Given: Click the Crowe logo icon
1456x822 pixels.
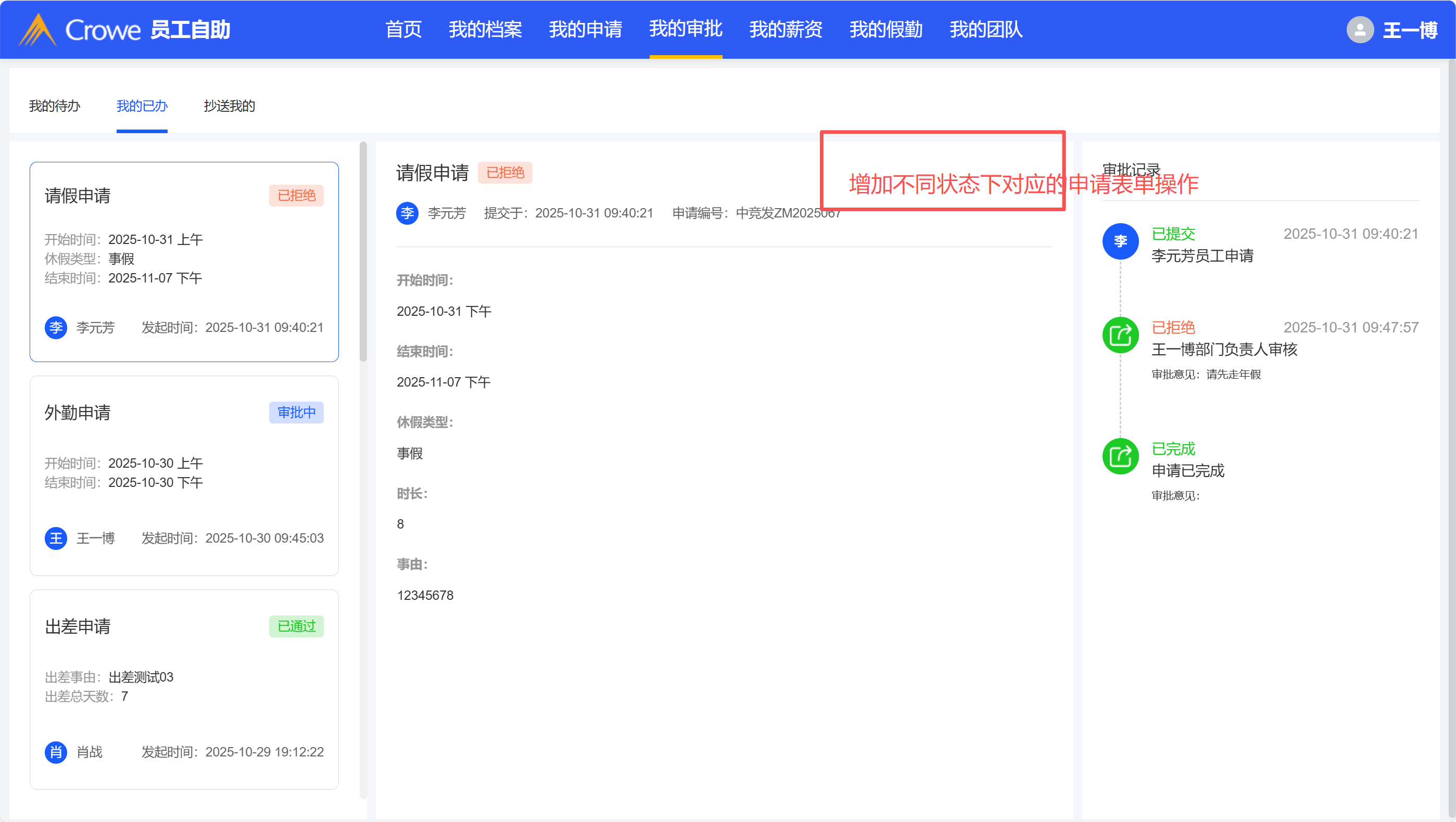Looking at the screenshot, I should 37,29.
